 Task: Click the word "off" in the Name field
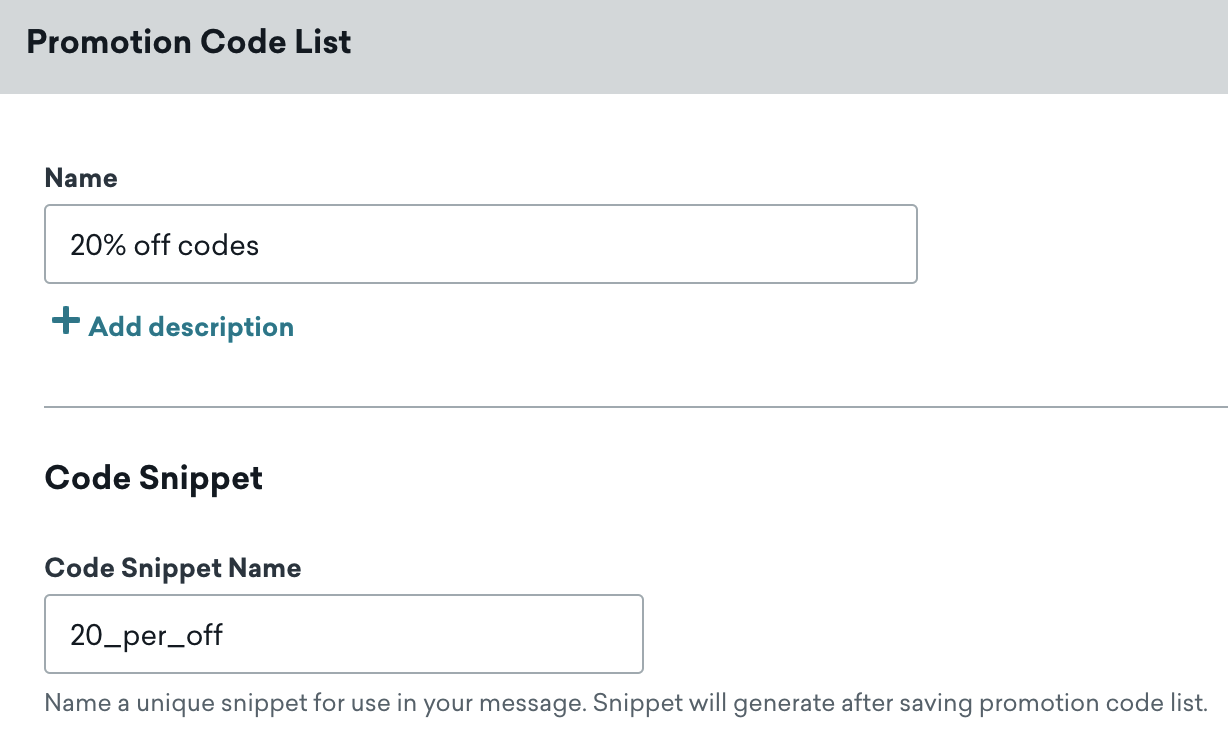point(151,245)
